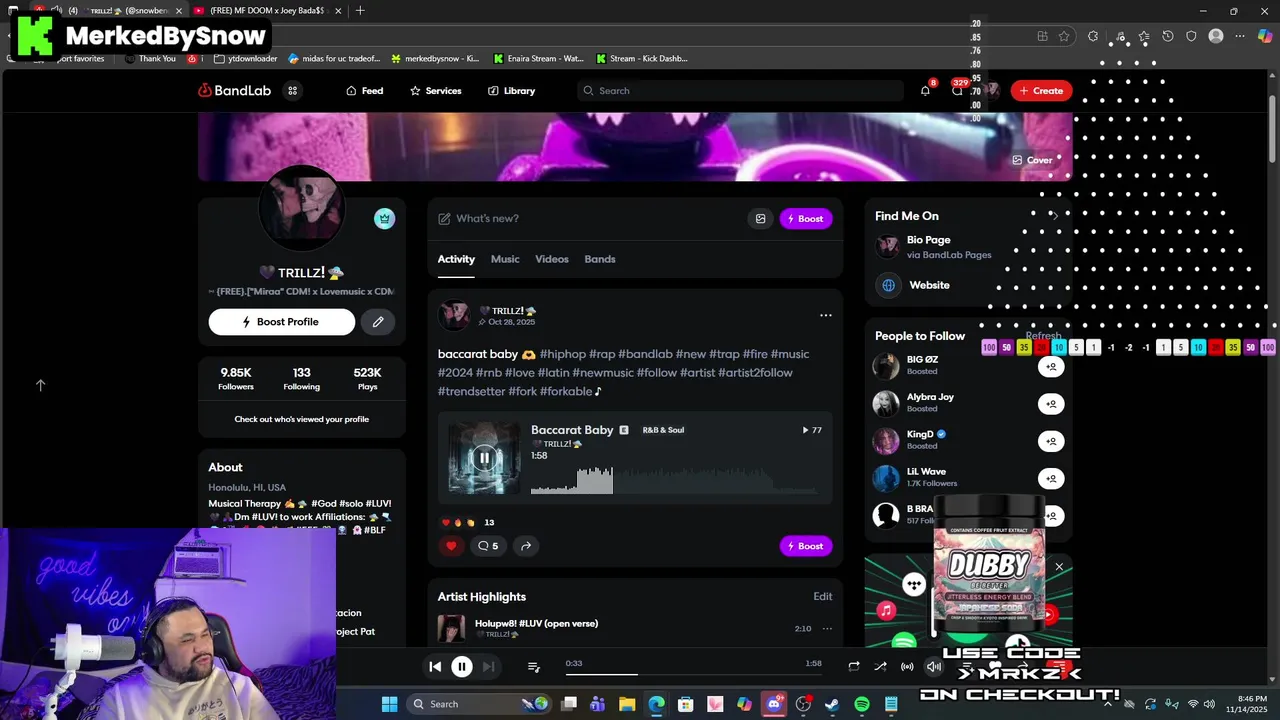Add an image to the What's new post
This screenshot has width=1280, height=720.
[761, 219]
